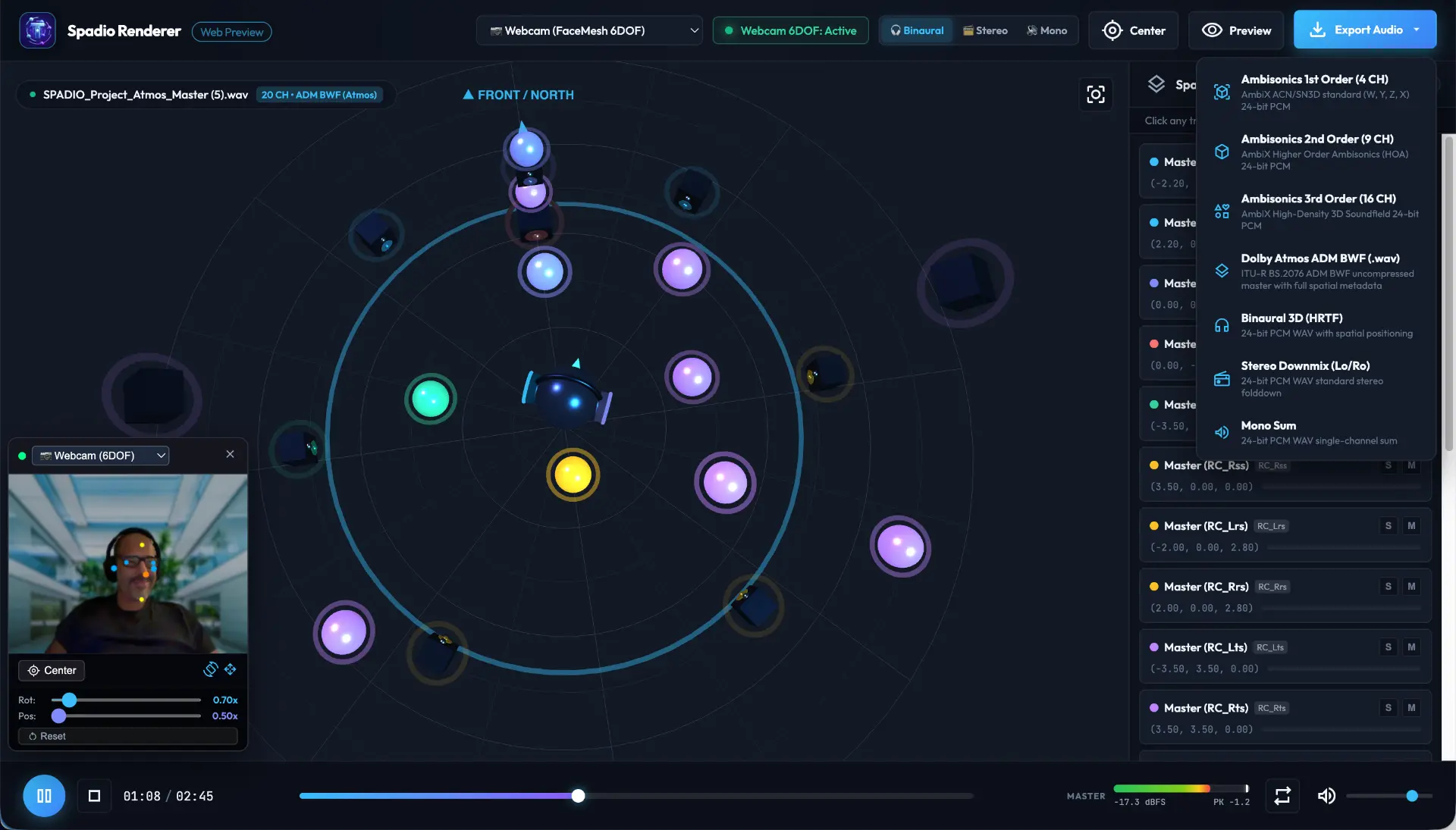
Task: Click the Ambisonics 1st Order icon
Action: point(1222,92)
